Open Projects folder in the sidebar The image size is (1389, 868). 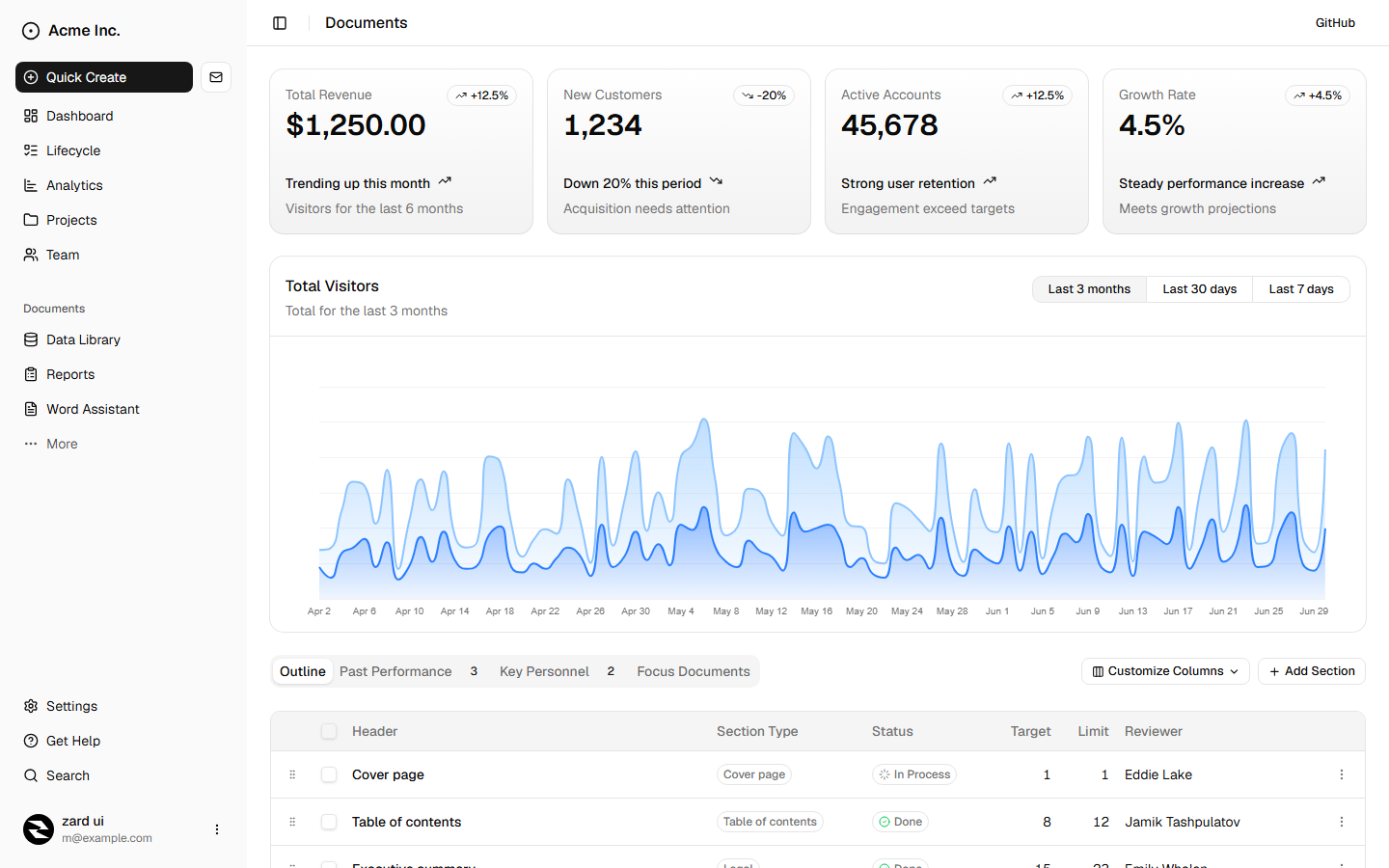pos(123,220)
